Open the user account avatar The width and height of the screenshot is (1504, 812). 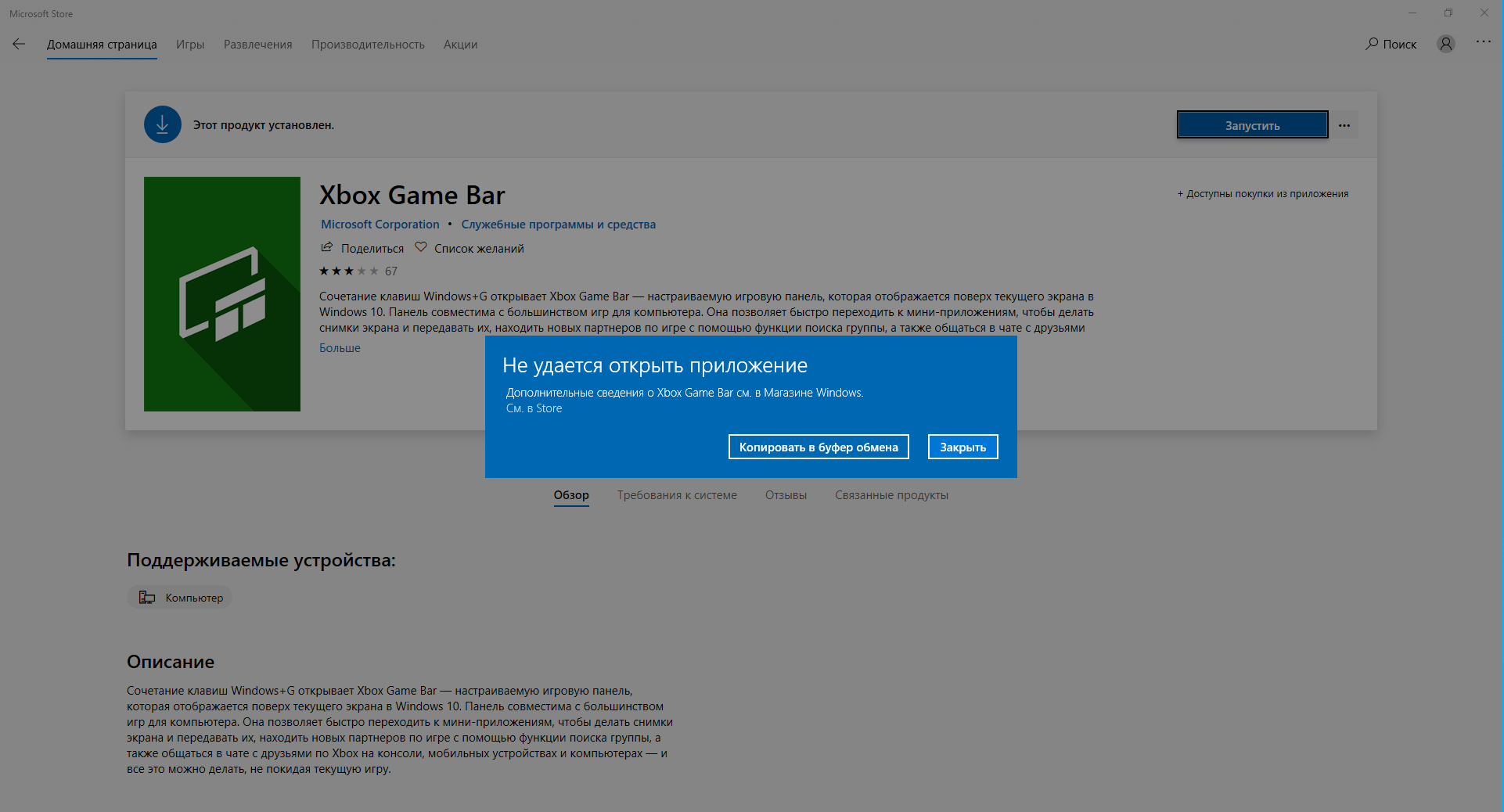click(1446, 44)
